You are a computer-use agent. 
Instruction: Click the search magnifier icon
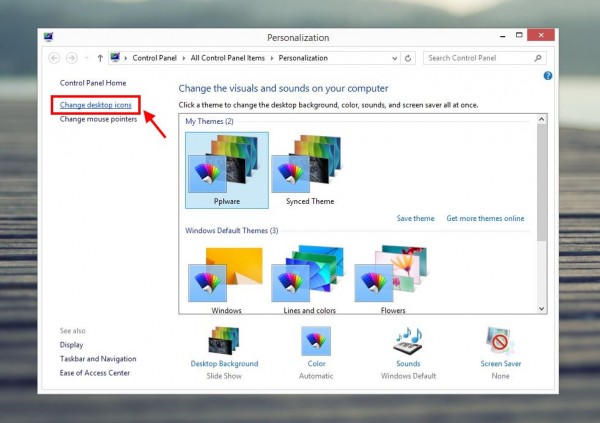pyautogui.click(x=538, y=58)
